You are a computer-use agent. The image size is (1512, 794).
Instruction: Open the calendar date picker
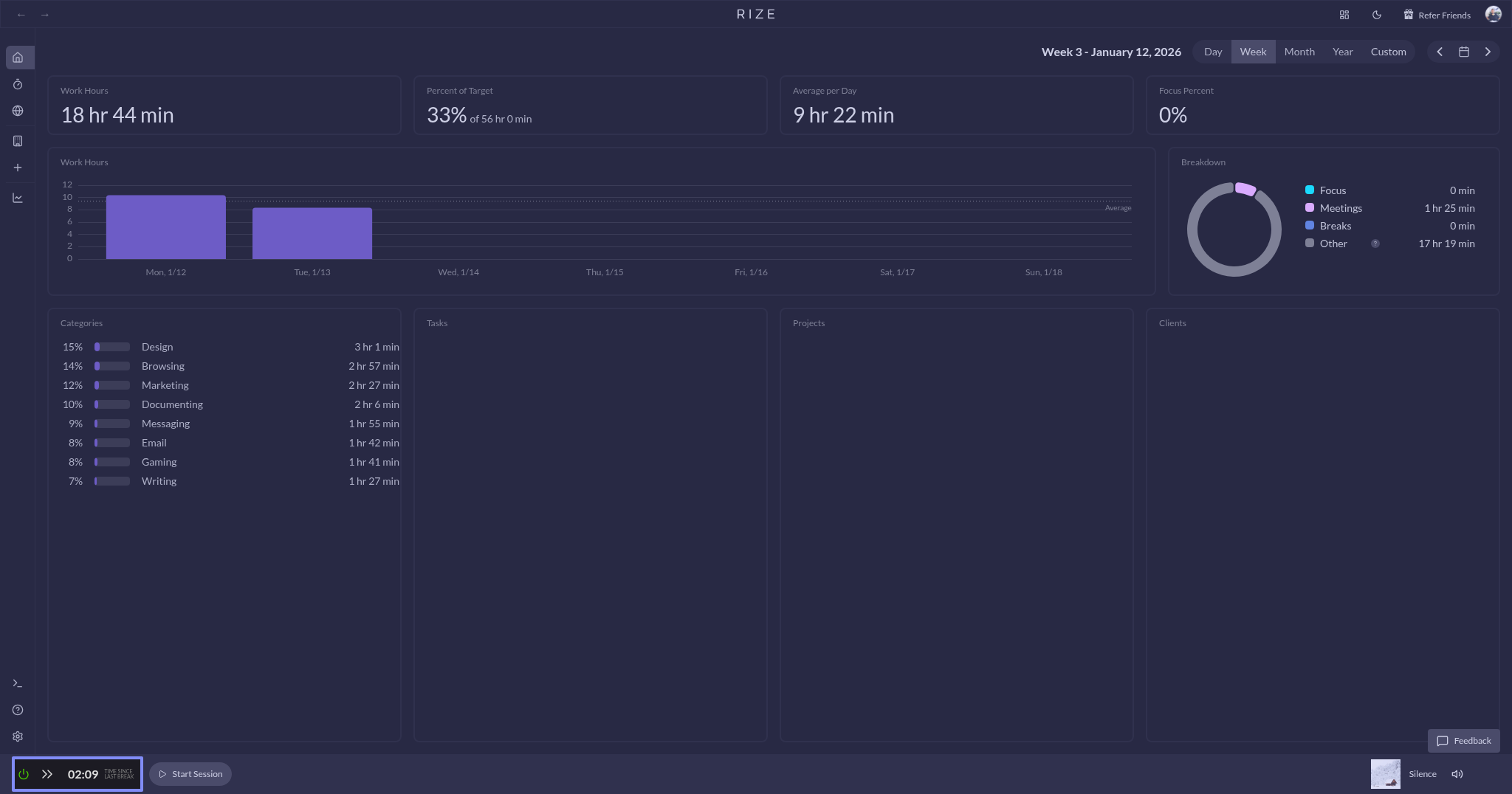(1464, 52)
